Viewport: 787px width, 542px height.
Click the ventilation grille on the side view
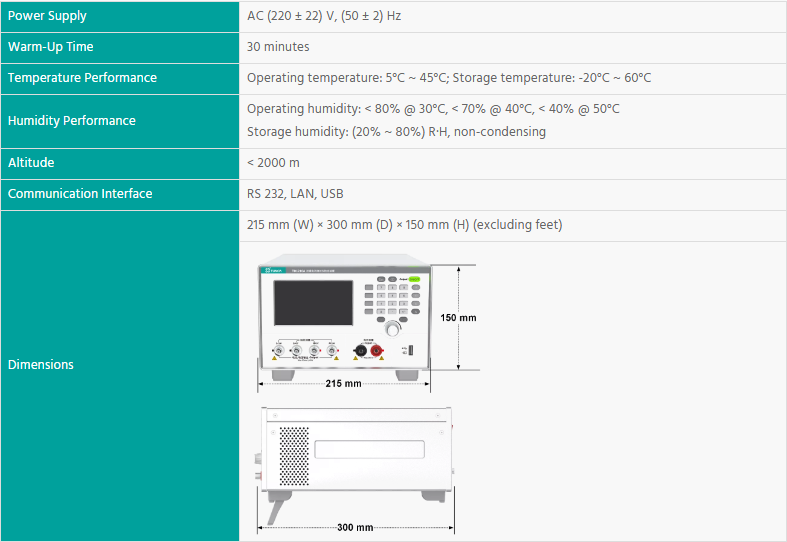coord(294,455)
